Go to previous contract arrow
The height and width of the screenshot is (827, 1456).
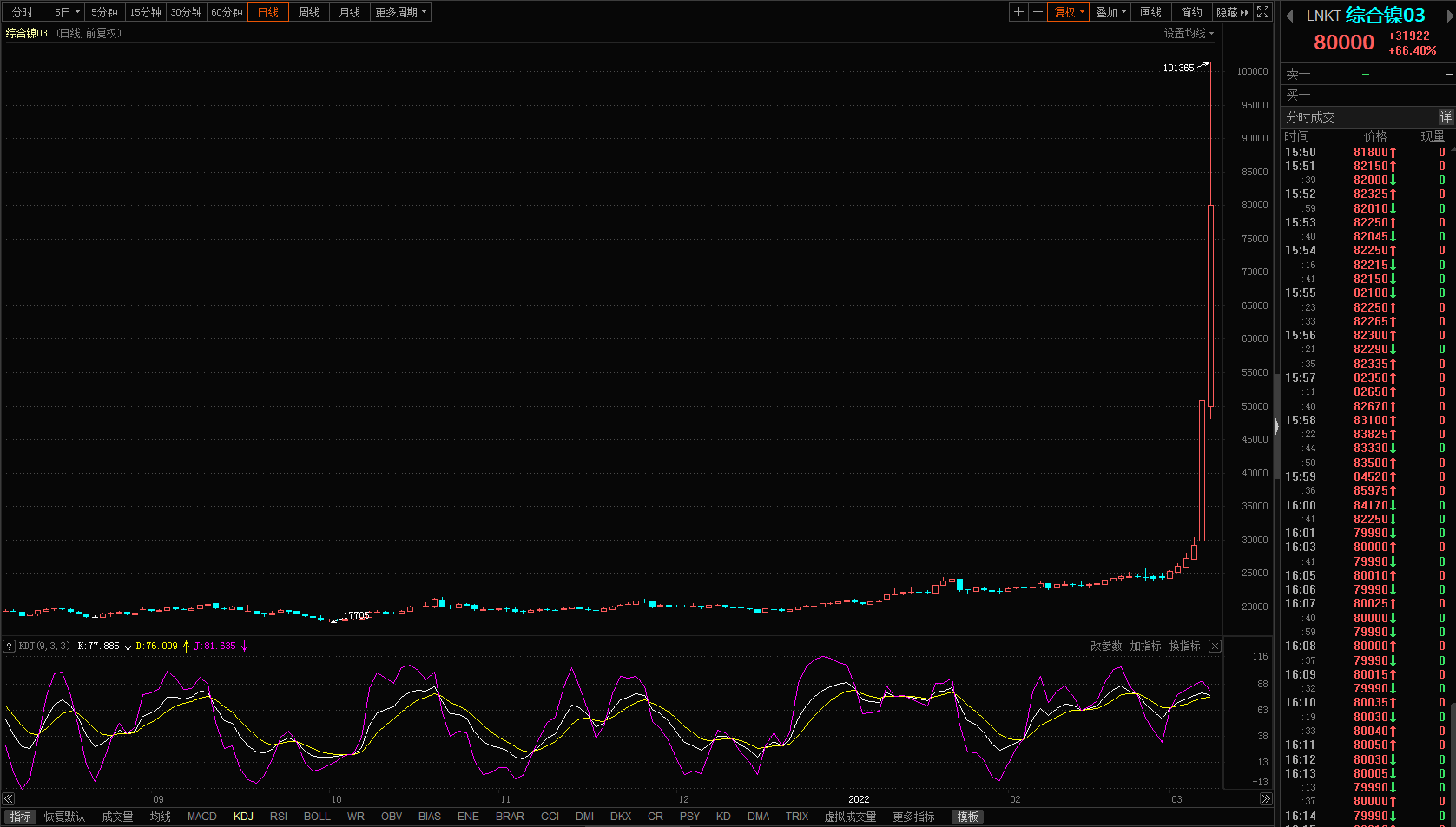pos(1289,16)
